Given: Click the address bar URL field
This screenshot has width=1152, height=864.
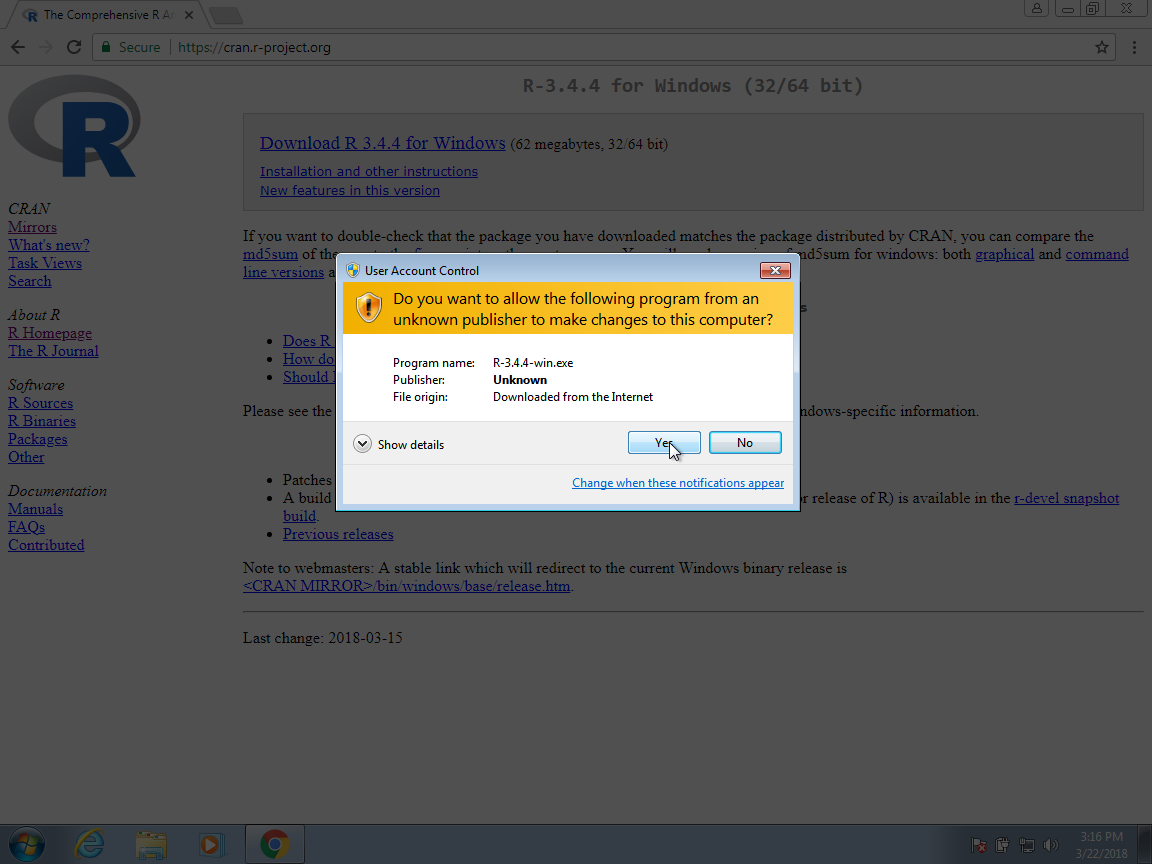Looking at the screenshot, I should coord(600,47).
